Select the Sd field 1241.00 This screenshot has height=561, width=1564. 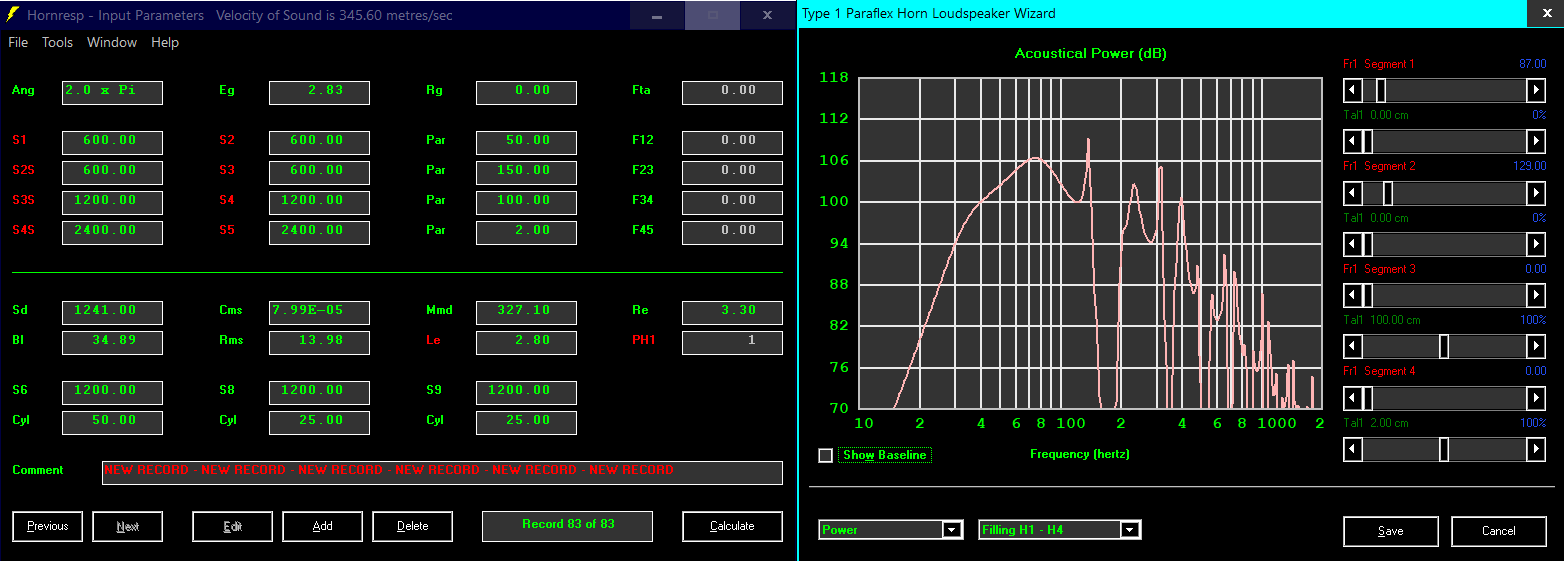coord(112,312)
